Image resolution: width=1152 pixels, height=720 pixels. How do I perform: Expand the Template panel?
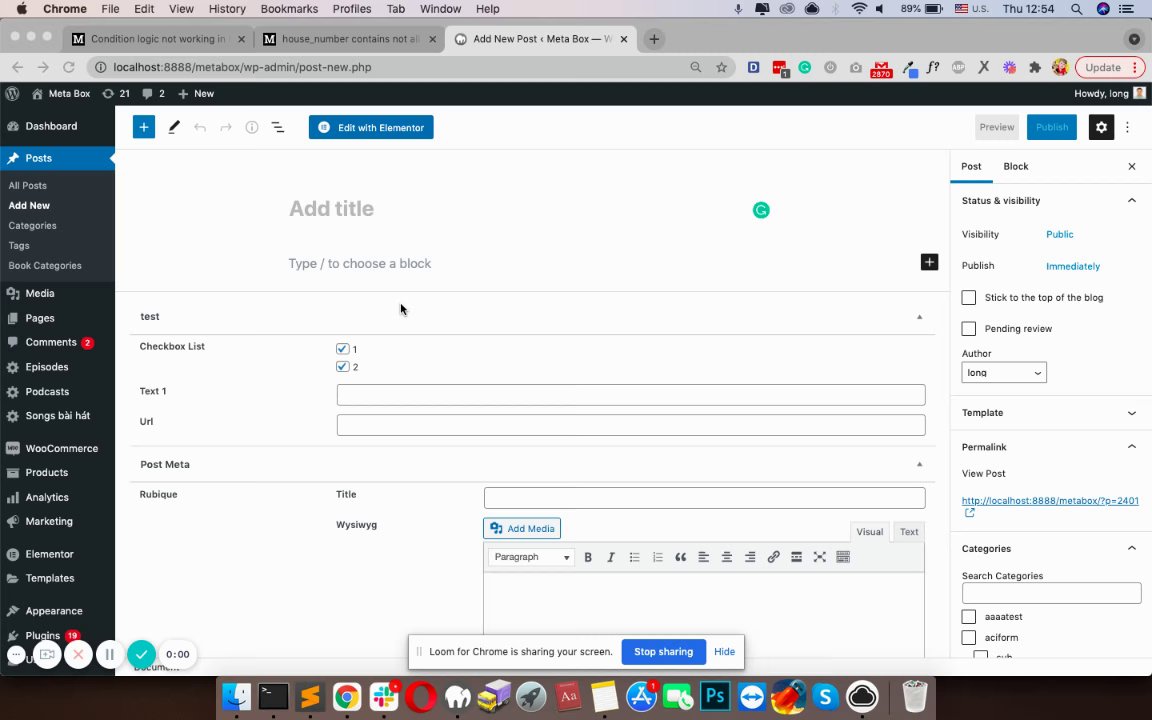click(1131, 413)
